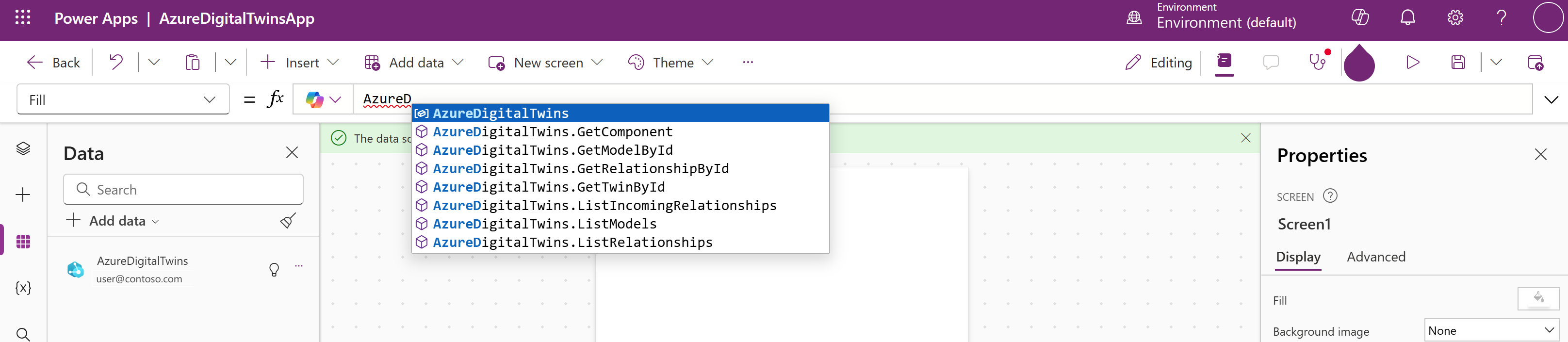
Task: Select AzureDigitalTwins.ListModels suggestion
Action: tap(620, 224)
